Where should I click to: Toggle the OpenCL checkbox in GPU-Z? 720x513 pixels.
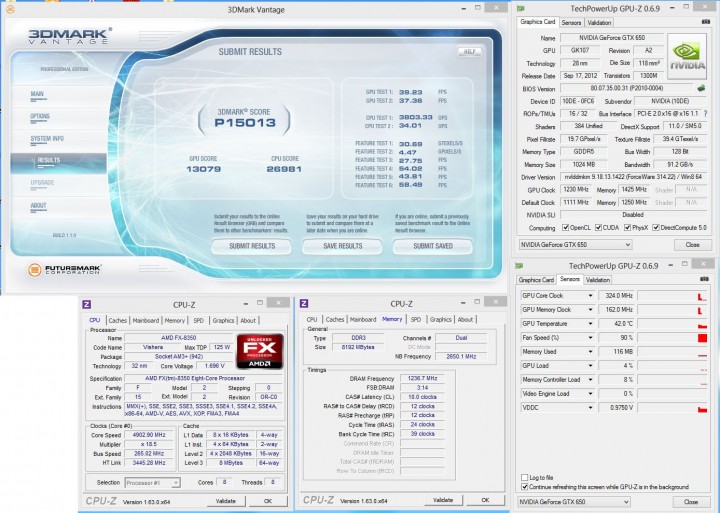click(x=566, y=227)
